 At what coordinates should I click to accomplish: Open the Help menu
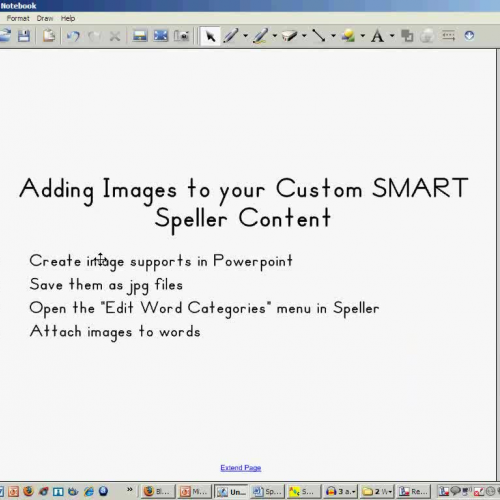point(68,18)
